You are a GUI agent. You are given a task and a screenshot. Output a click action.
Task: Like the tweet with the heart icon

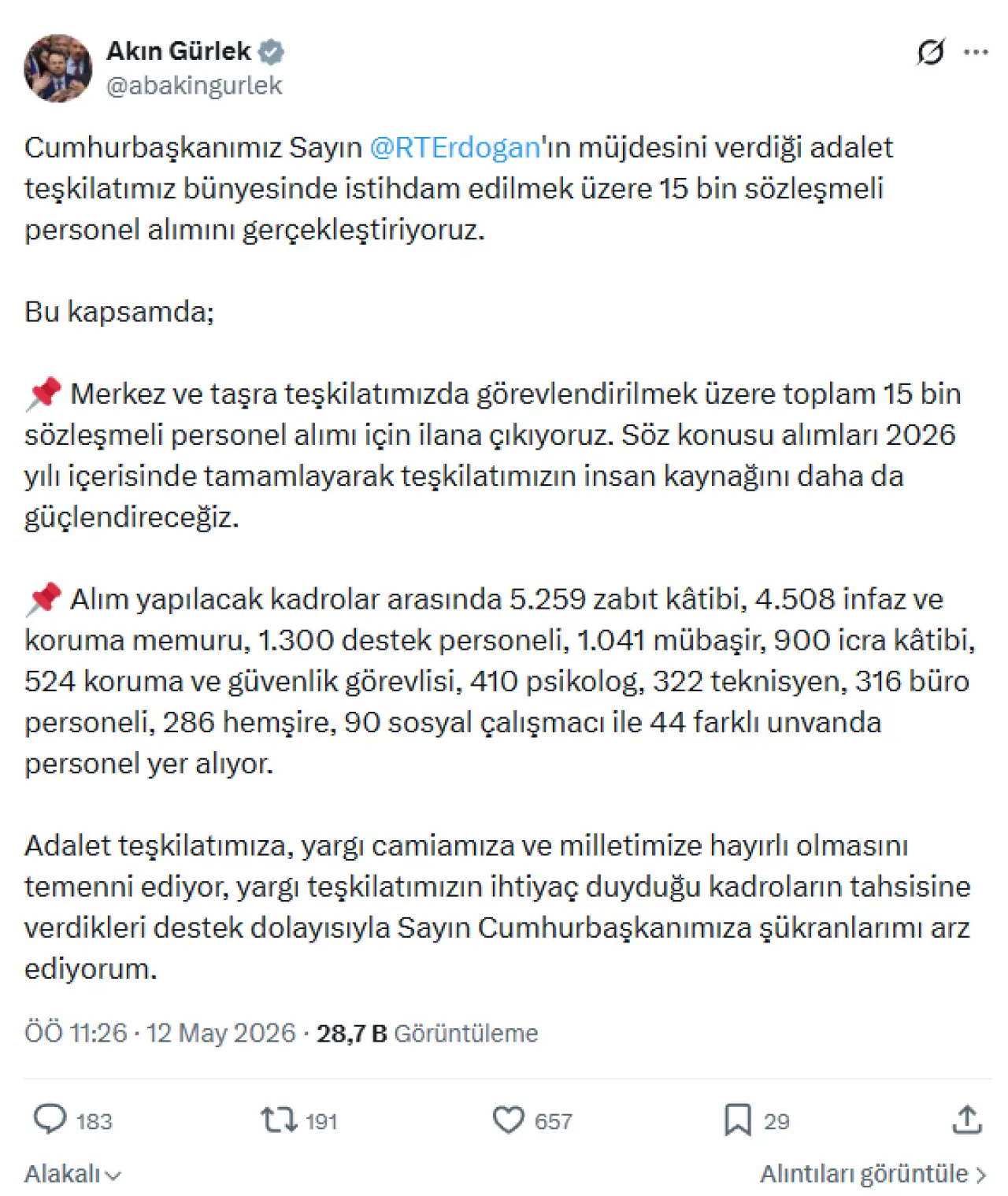pyautogui.click(x=508, y=1120)
